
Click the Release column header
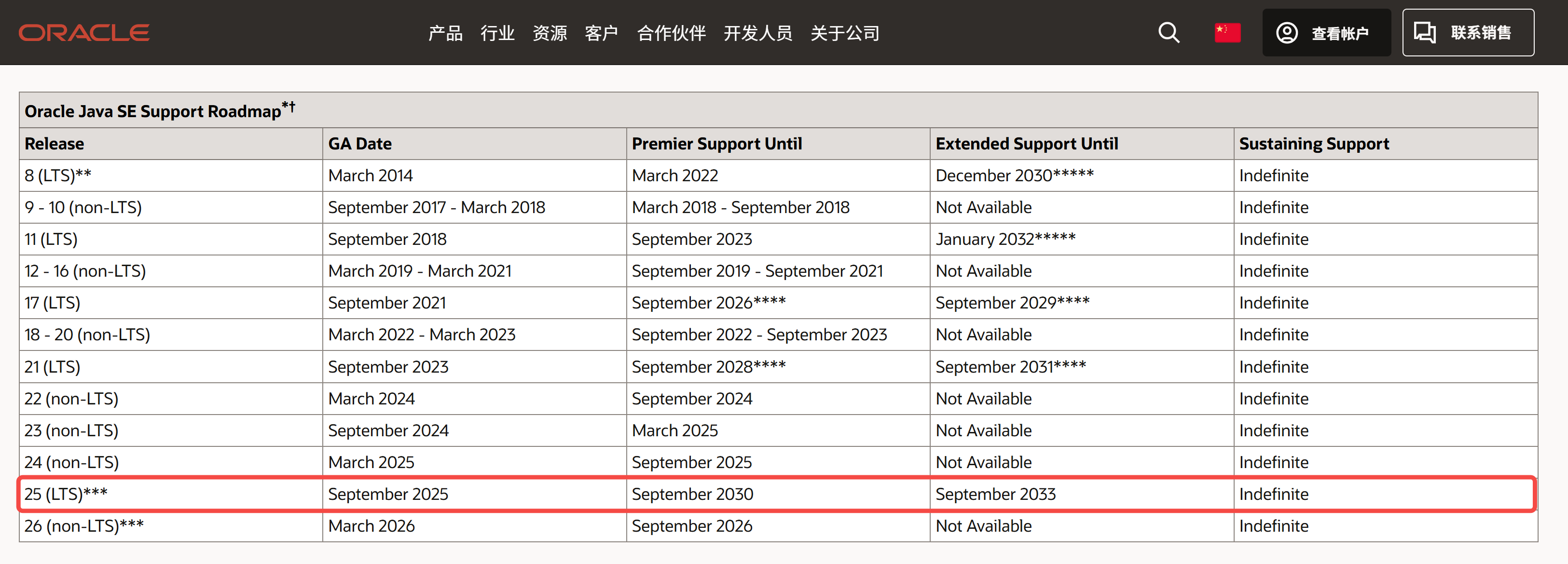point(54,143)
